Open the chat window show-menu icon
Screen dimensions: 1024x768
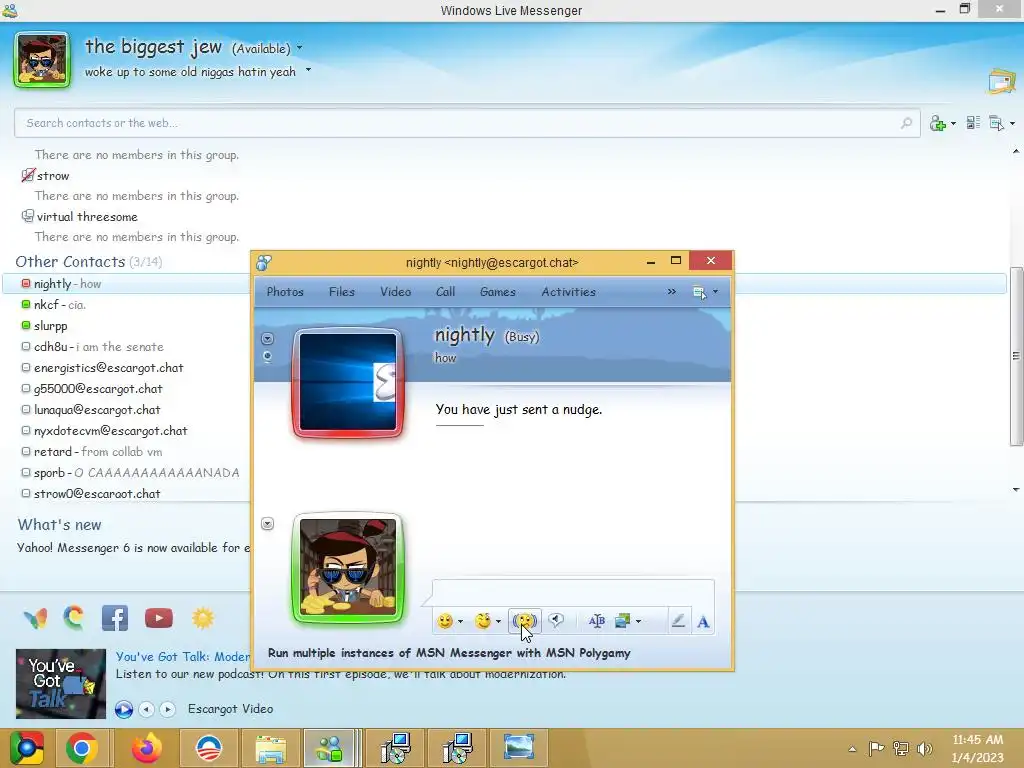coord(699,293)
